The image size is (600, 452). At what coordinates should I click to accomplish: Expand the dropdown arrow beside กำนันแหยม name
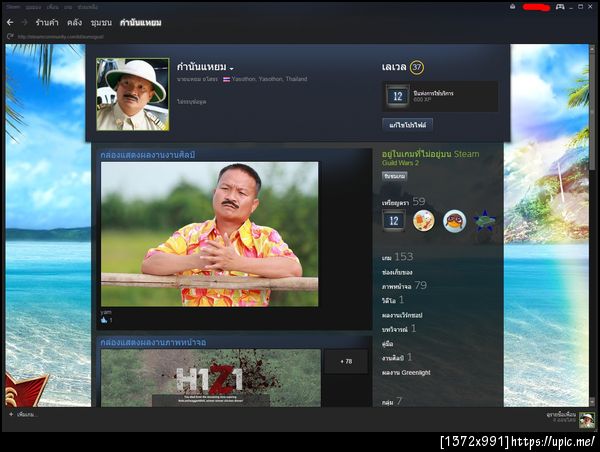coord(232,69)
